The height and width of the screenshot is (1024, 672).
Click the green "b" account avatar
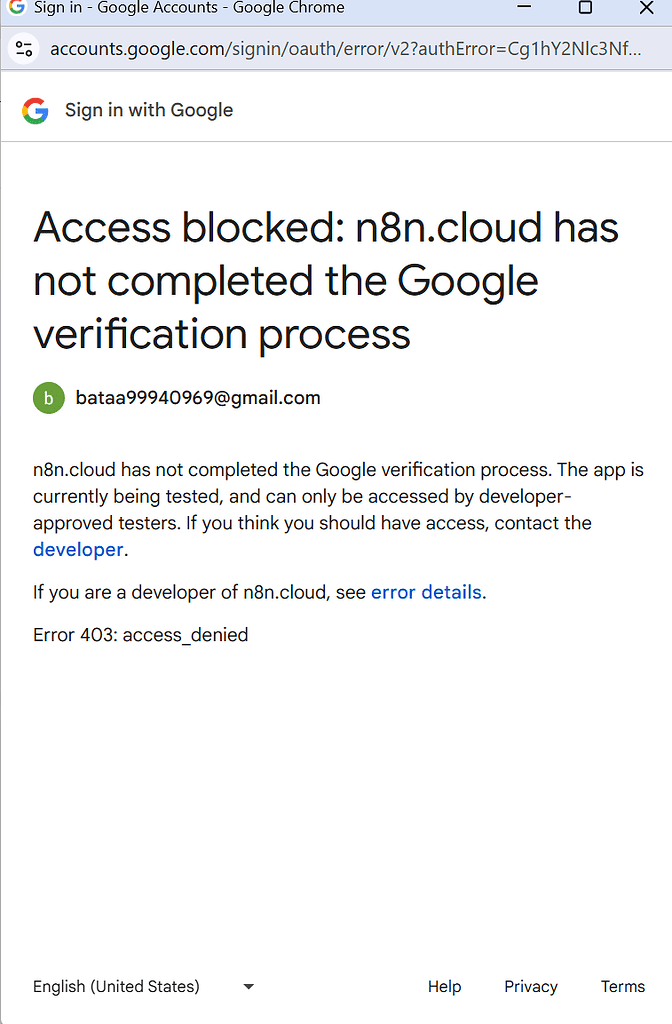48,397
